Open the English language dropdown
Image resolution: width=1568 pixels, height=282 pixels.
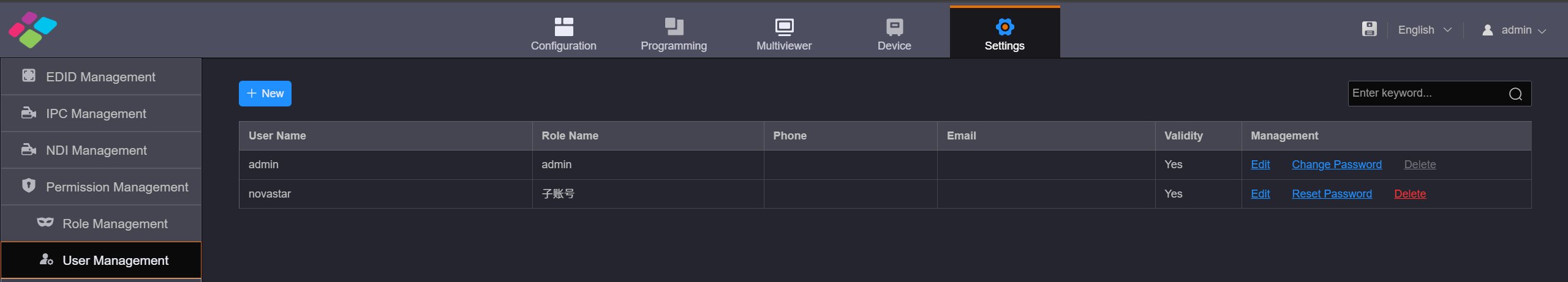[1425, 30]
